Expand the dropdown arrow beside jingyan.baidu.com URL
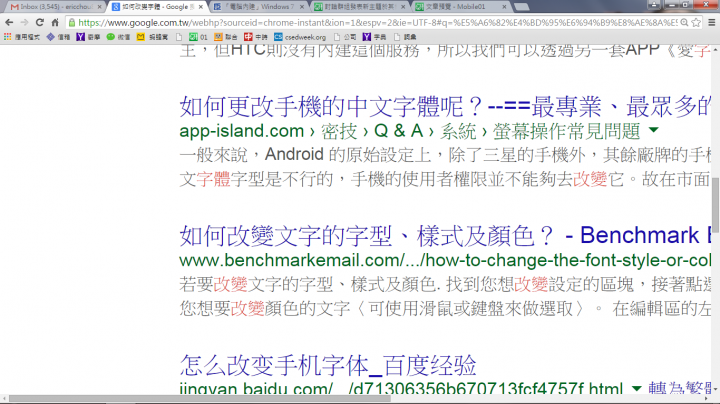 click(636, 389)
